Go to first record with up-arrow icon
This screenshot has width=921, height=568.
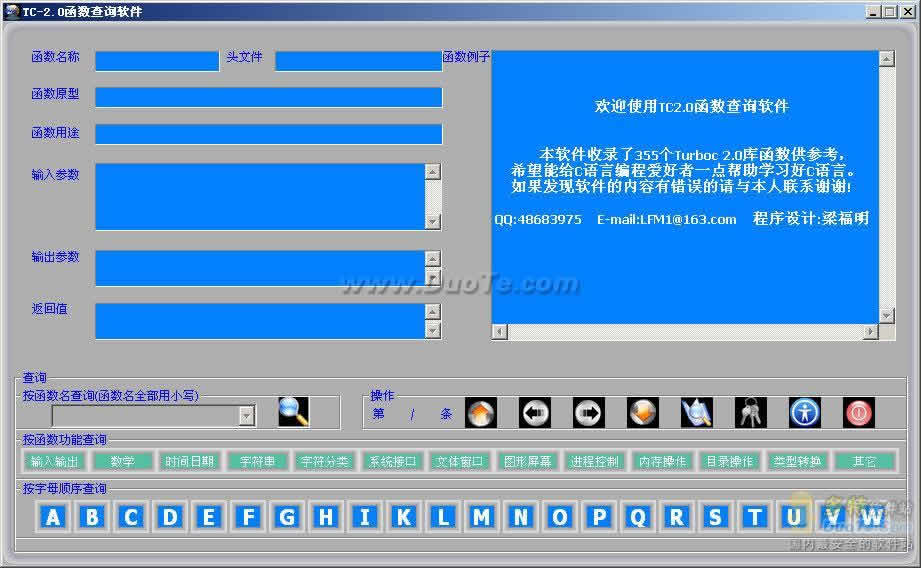[480, 412]
